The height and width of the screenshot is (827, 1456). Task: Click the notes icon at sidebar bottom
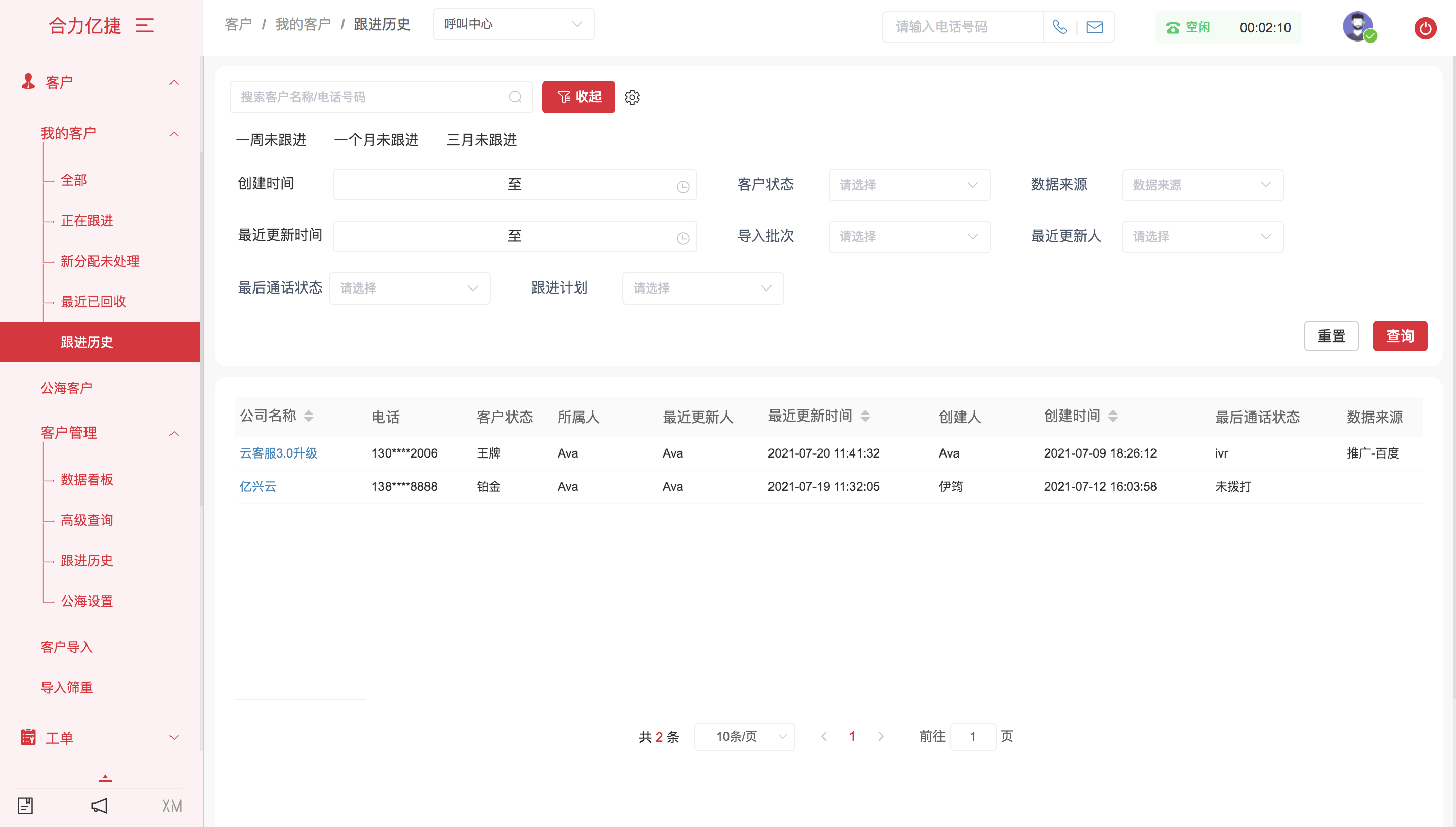coord(25,805)
